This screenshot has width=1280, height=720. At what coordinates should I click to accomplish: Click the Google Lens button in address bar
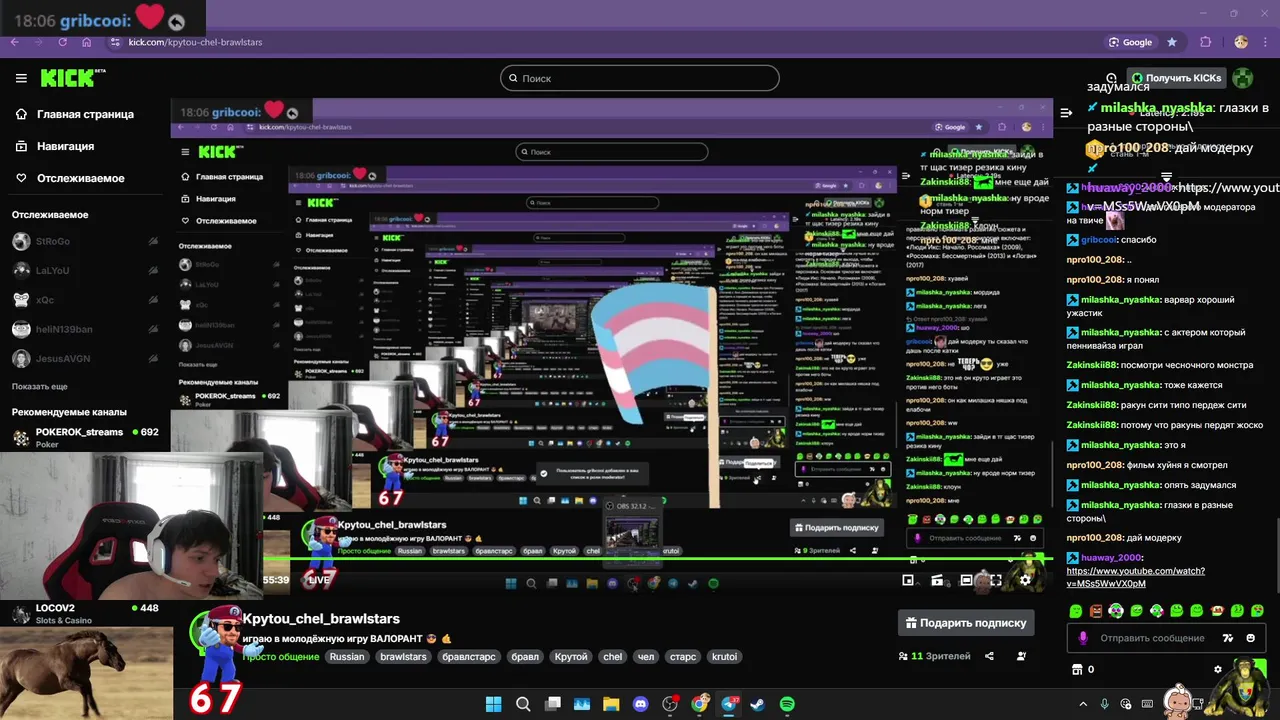coord(1130,42)
